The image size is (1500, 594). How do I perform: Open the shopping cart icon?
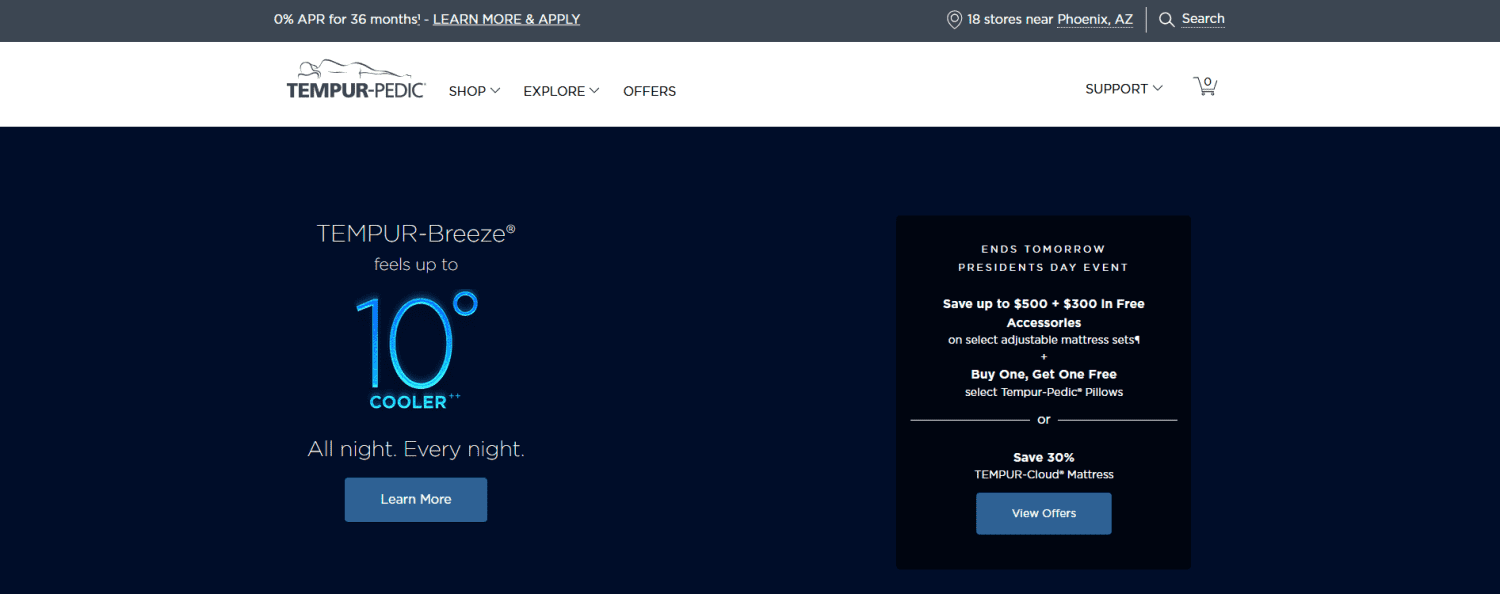pyautogui.click(x=1205, y=86)
